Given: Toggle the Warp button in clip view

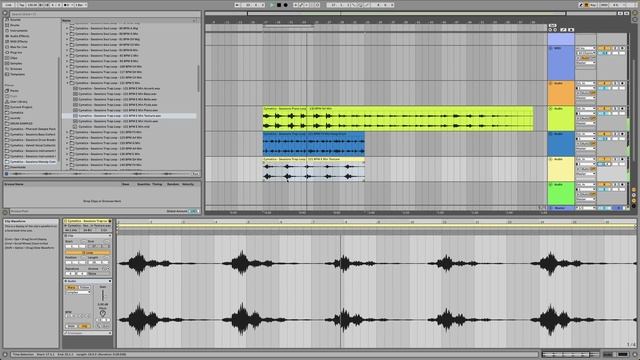Looking at the screenshot, I should (71, 287).
